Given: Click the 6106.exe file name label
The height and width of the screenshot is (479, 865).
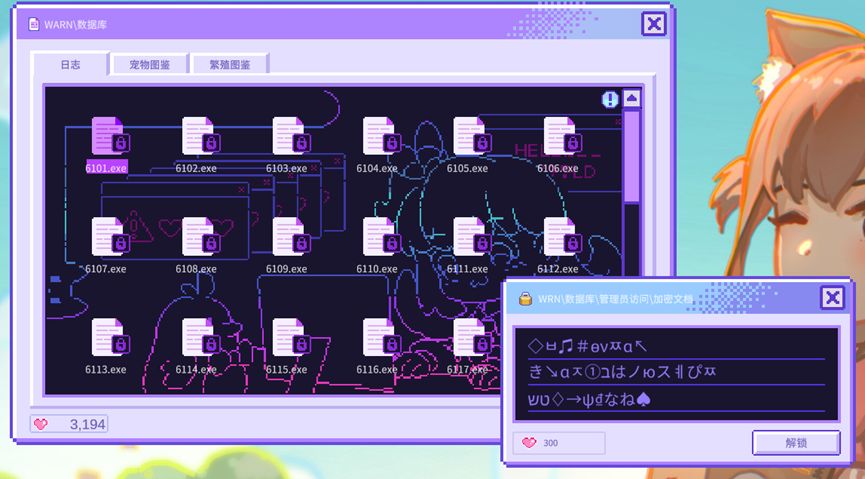Looking at the screenshot, I should [558, 168].
